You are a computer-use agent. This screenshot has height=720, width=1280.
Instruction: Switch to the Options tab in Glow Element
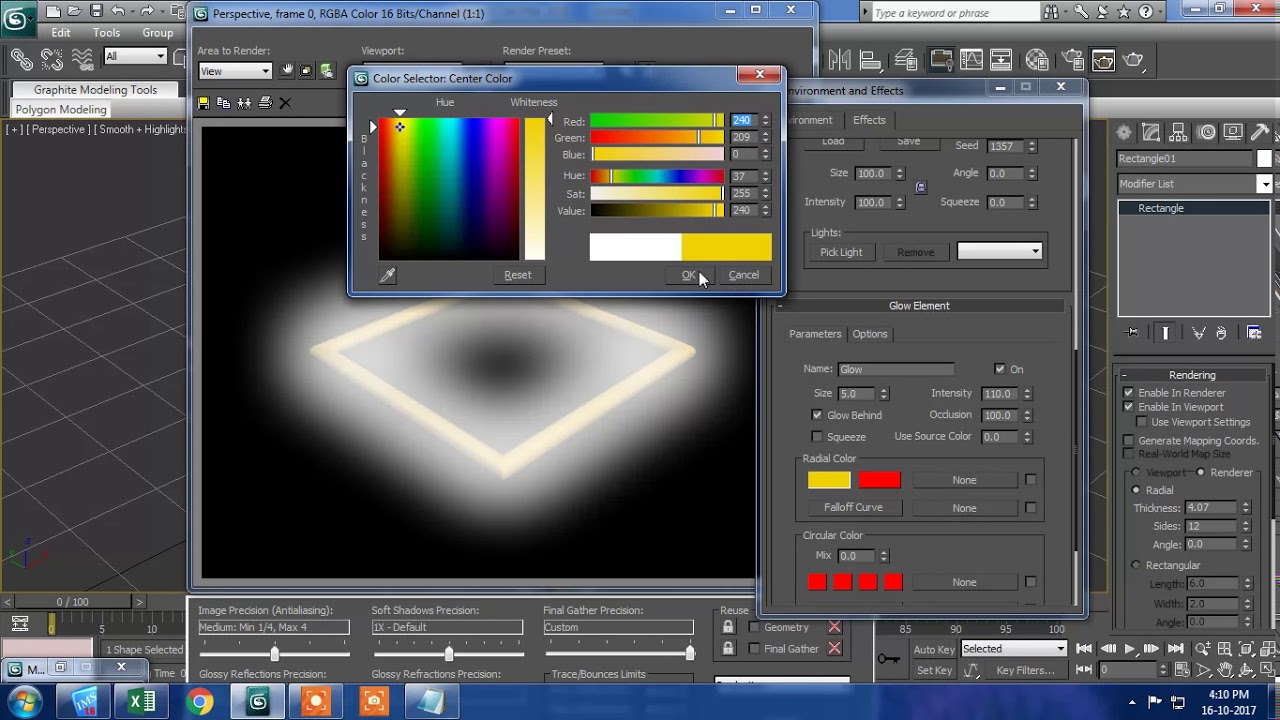[x=869, y=334]
